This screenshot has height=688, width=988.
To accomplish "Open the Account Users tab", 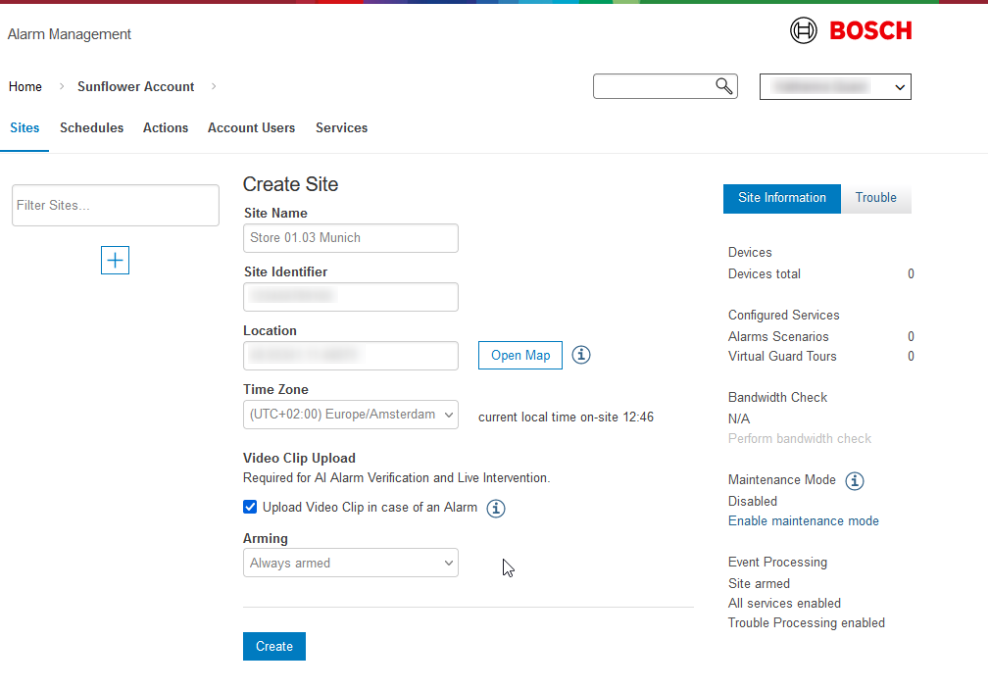I will tap(251, 128).
